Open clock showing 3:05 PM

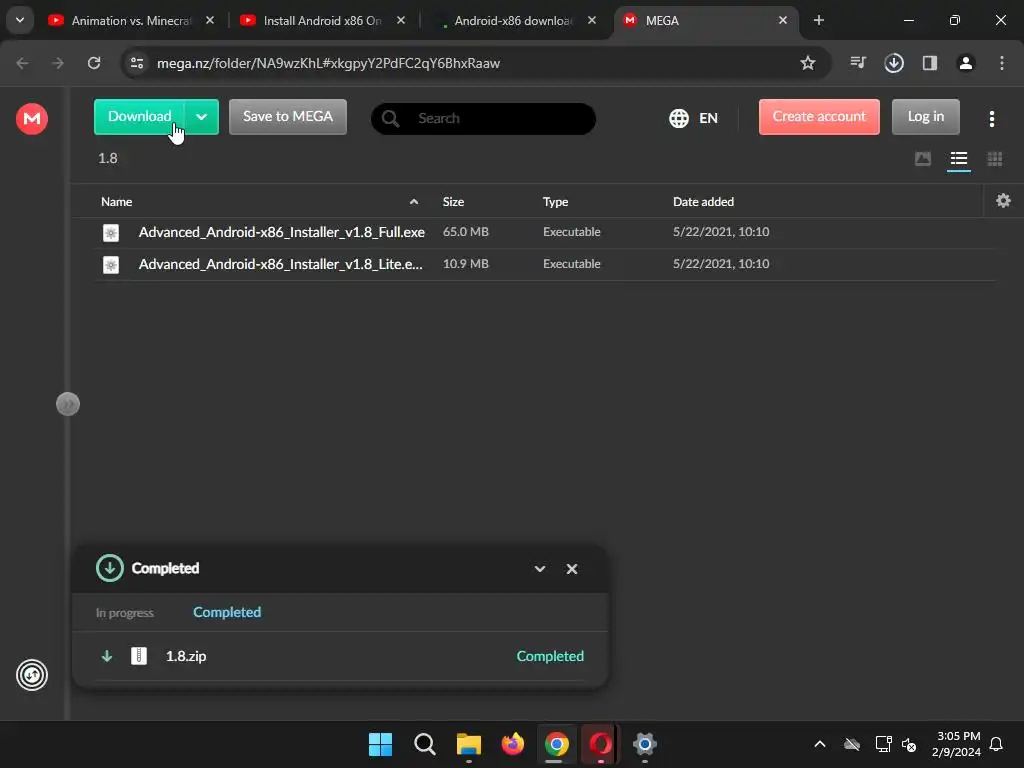(x=956, y=744)
